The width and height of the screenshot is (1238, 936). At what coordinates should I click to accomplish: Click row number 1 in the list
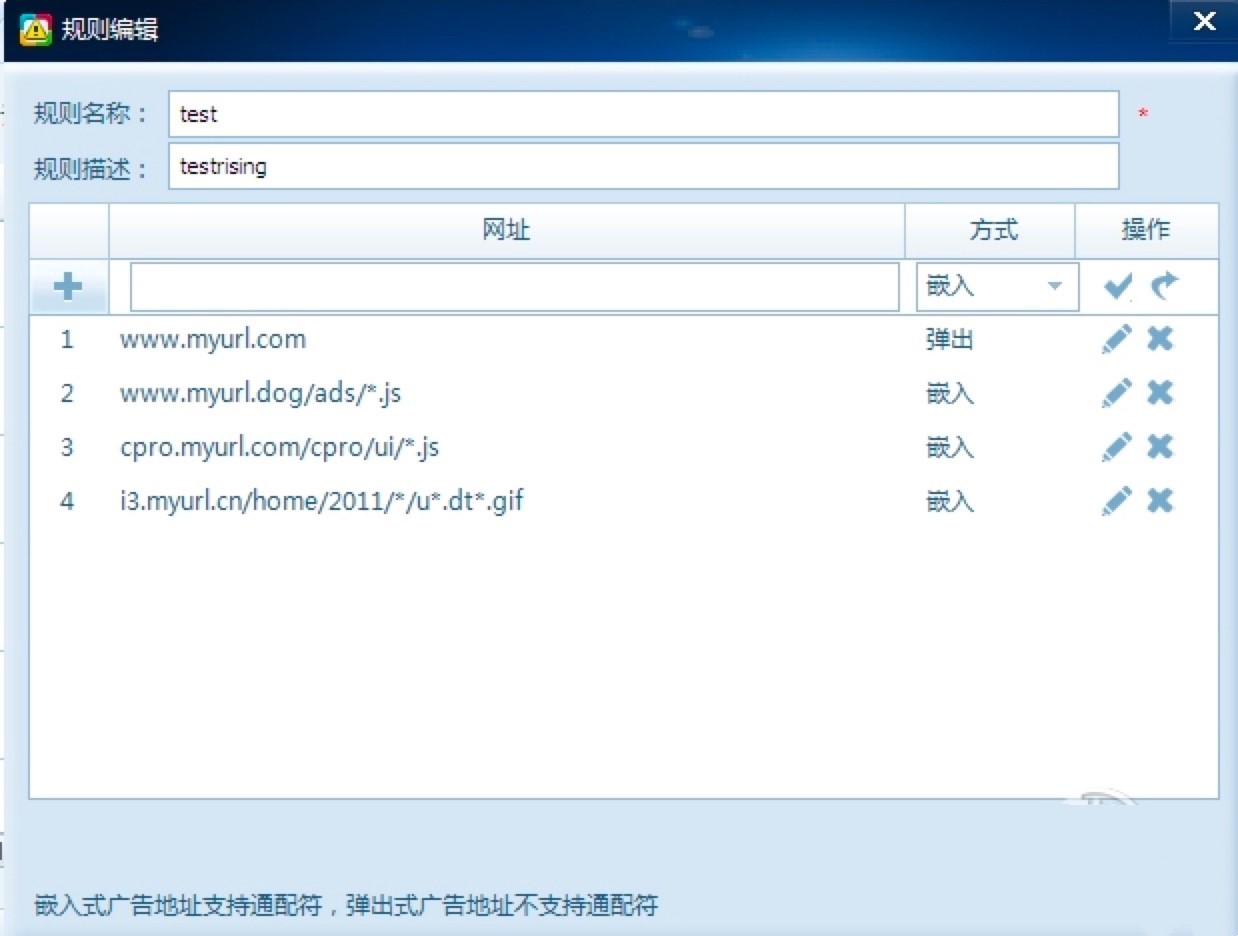click(x=67, y=340)
